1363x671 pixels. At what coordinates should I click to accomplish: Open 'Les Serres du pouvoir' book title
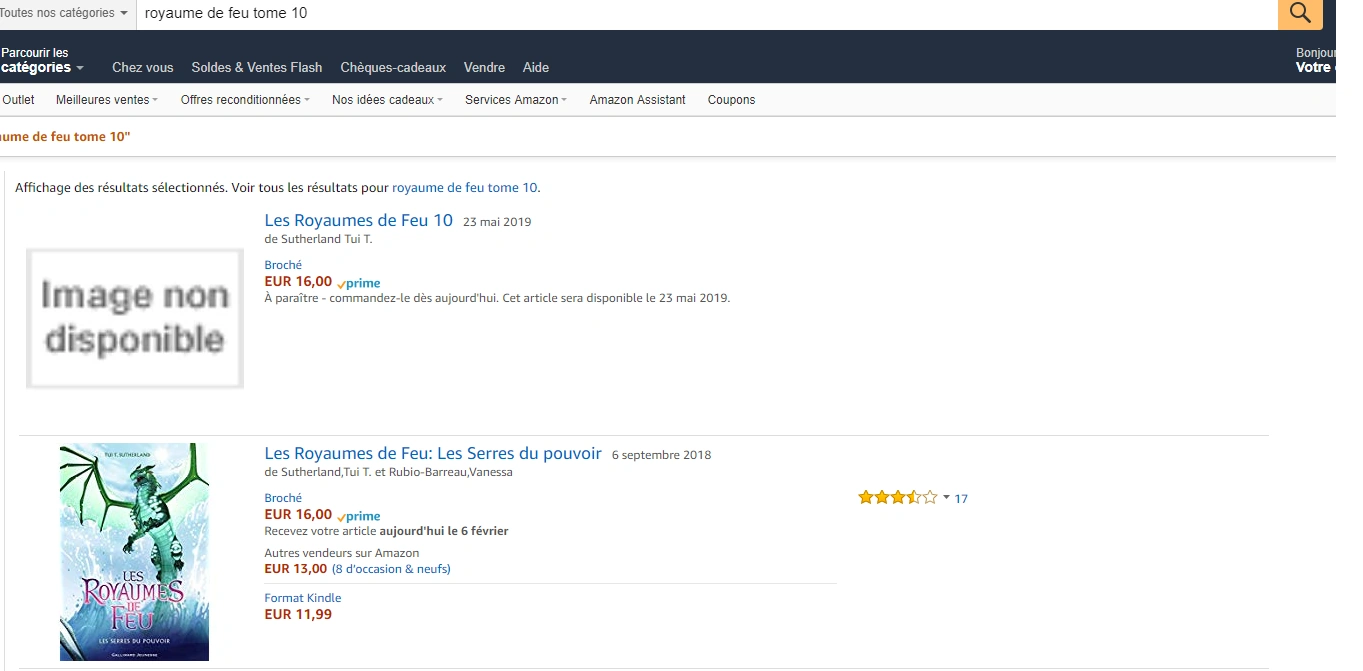click(432, 453)
